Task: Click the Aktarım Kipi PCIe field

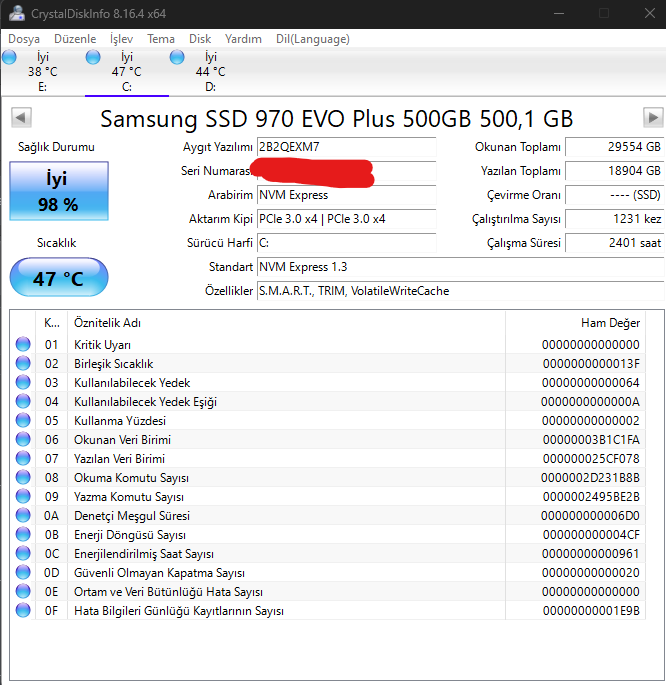Action: tap(346, 219)
